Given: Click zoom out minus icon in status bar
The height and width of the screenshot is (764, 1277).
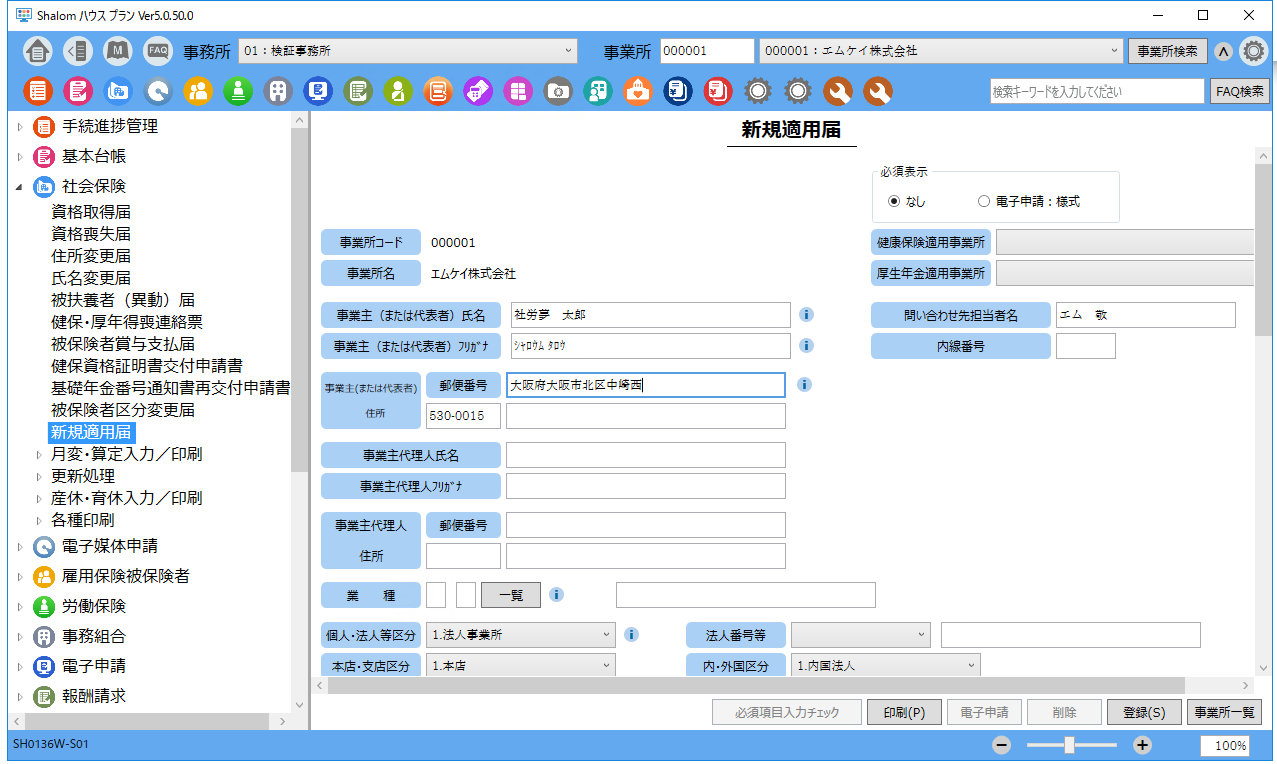Looking at the screenshot, I should [x=1002, y=745].
